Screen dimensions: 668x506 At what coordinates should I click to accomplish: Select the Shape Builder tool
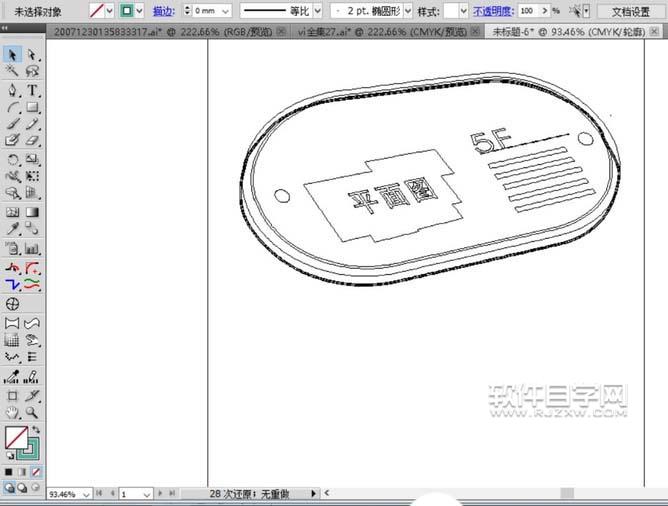click(x=12, y=193)
